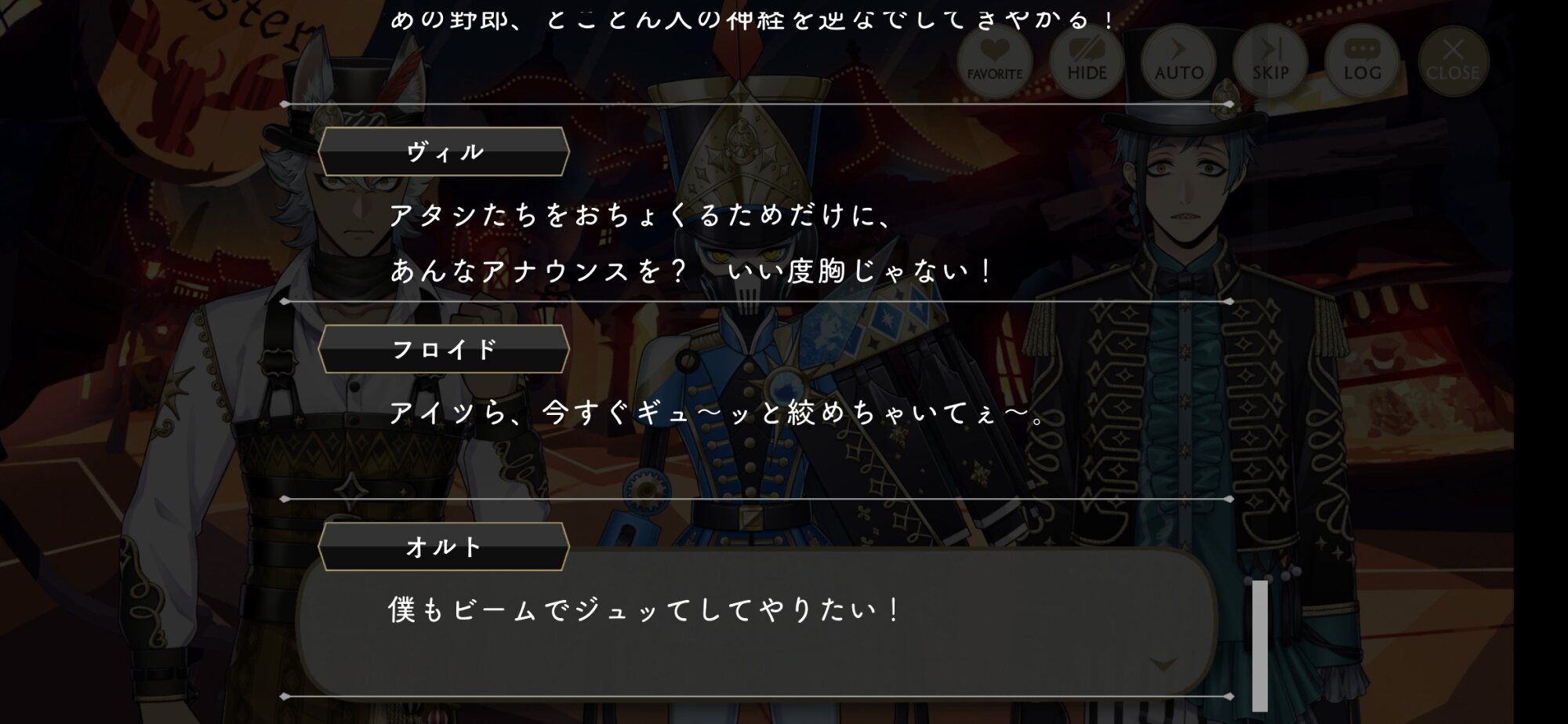Screen dimensions: 1568x724
Task: Select the フロイド speaker name tag
Action: [444, 349]
